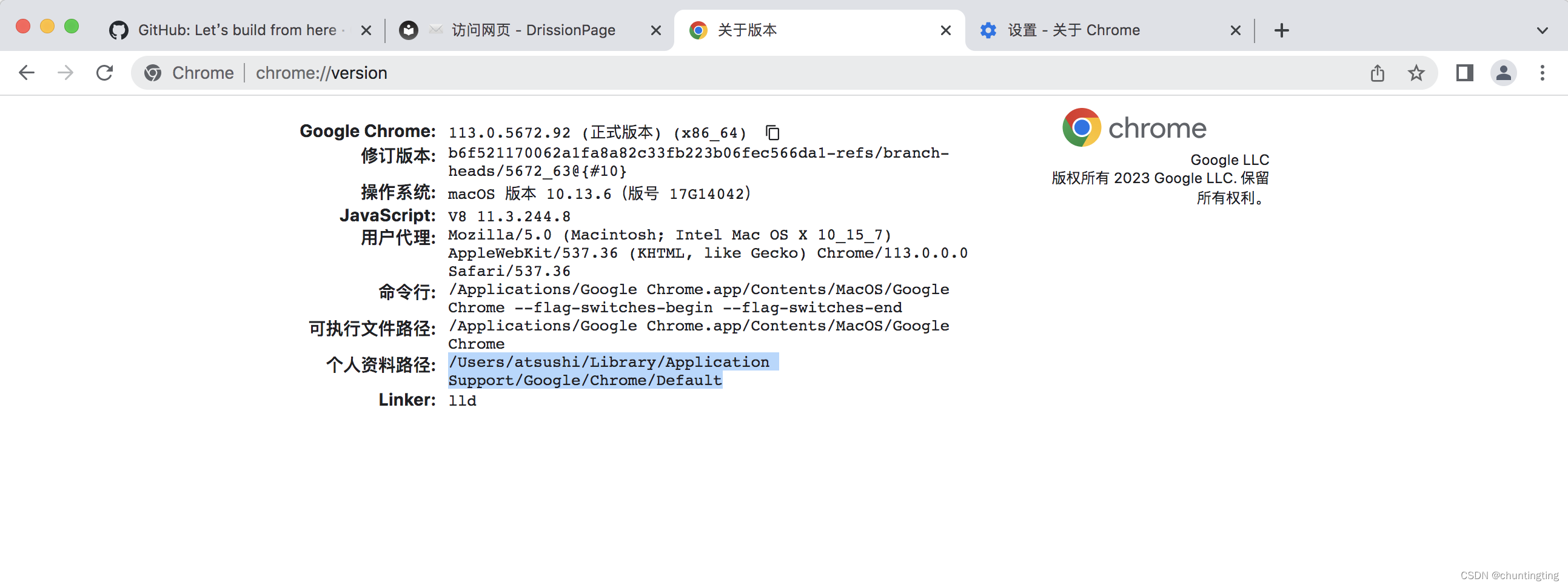
Task: Reload the chrome://version page
Action: [105, 73]
